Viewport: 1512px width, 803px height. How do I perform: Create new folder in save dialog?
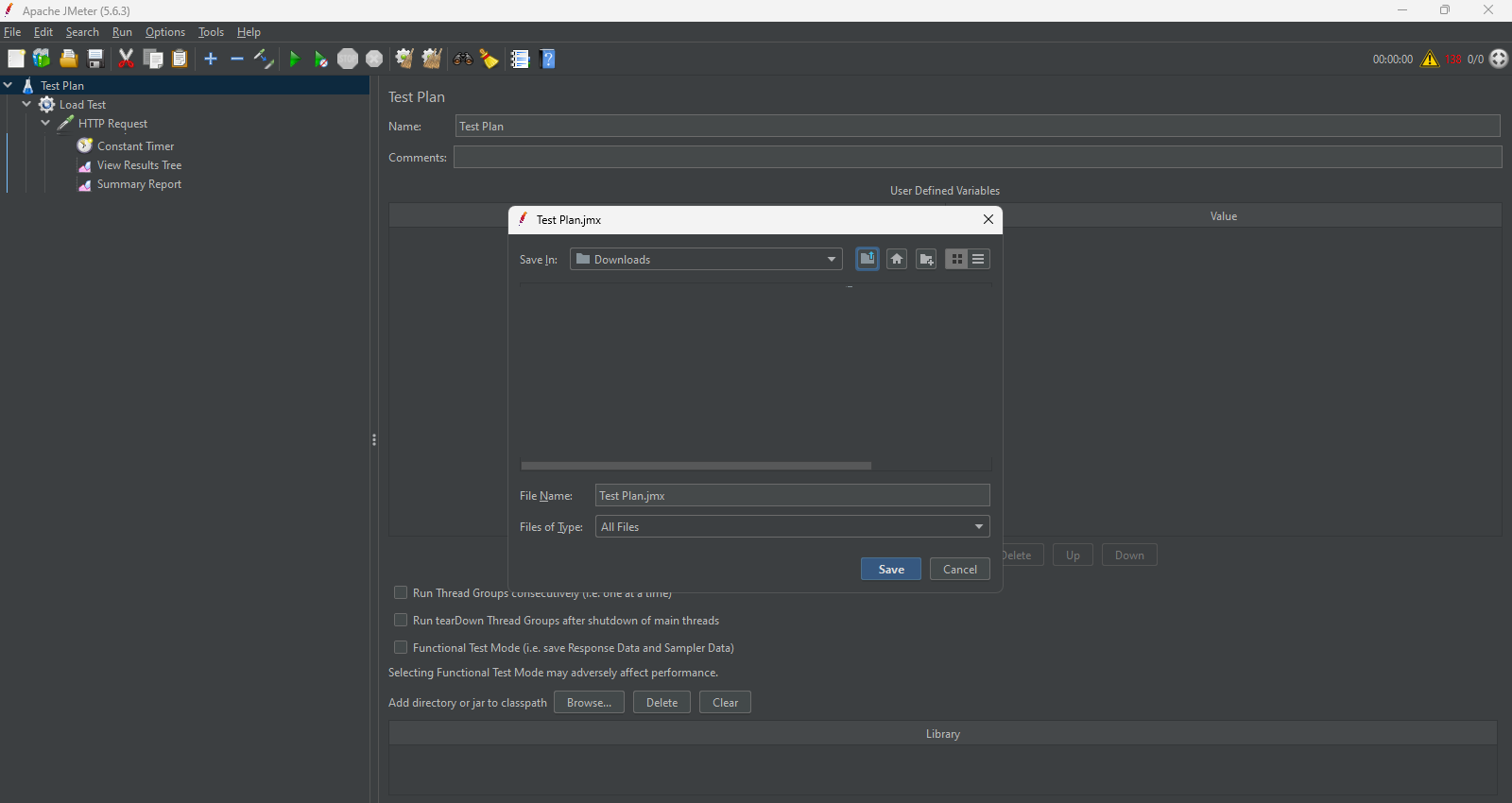926,259
